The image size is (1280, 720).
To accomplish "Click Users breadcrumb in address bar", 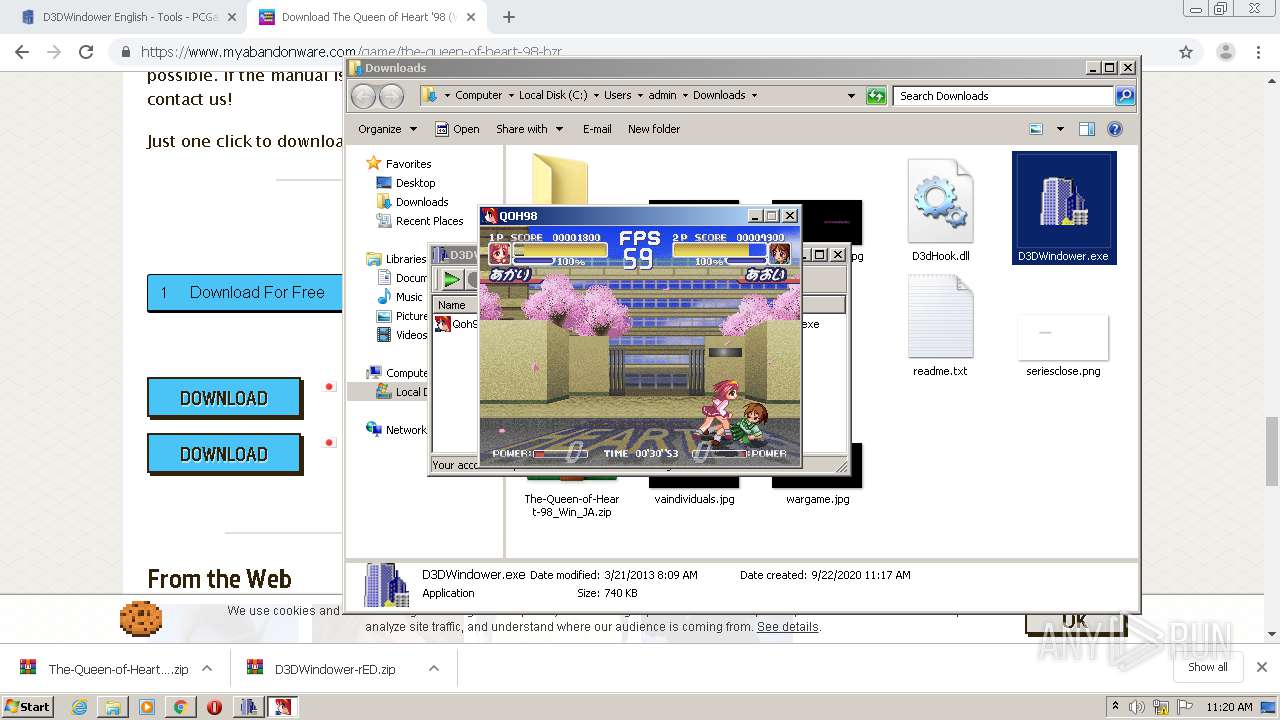I will click(x=617, y=96).
